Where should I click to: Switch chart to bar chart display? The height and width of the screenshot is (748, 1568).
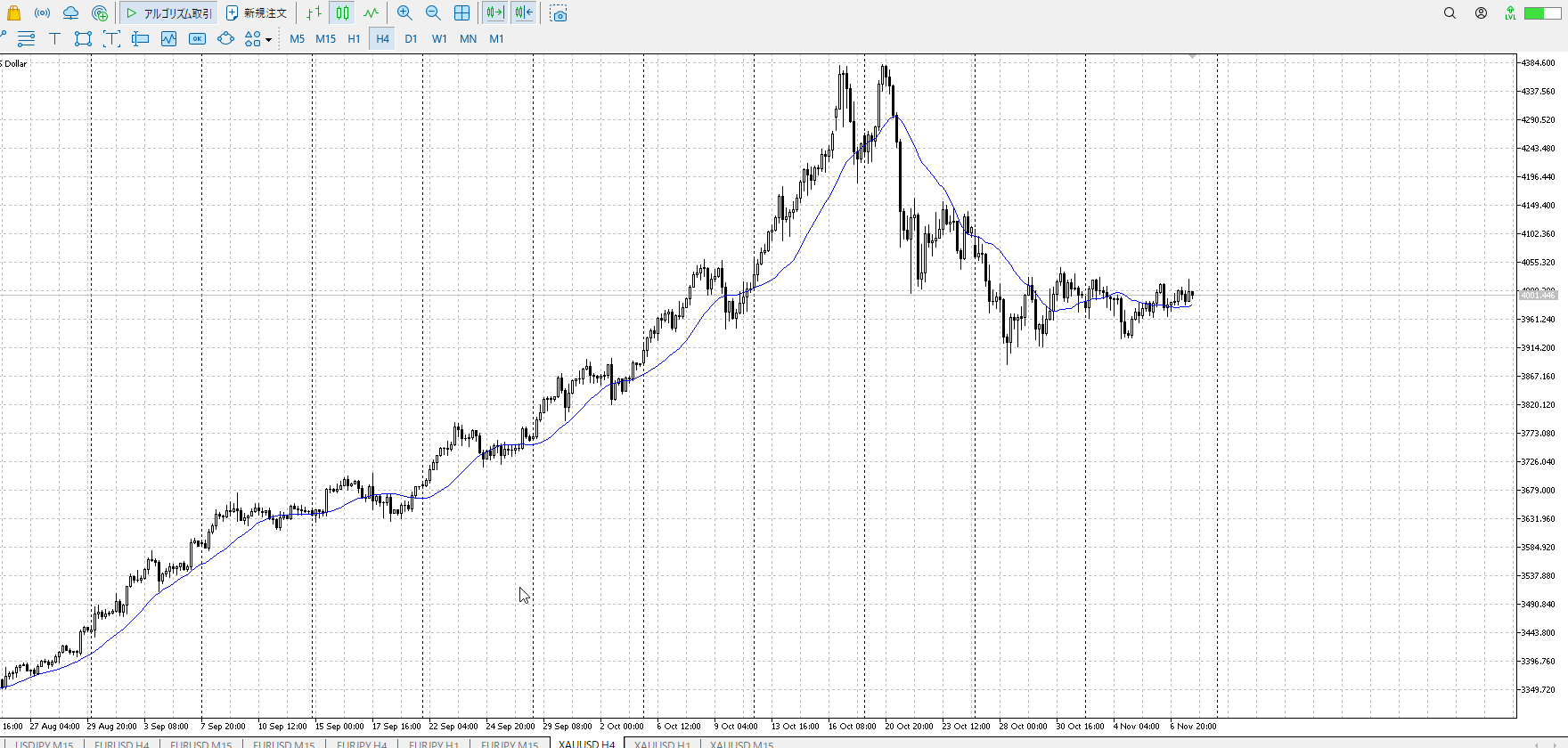314,13
